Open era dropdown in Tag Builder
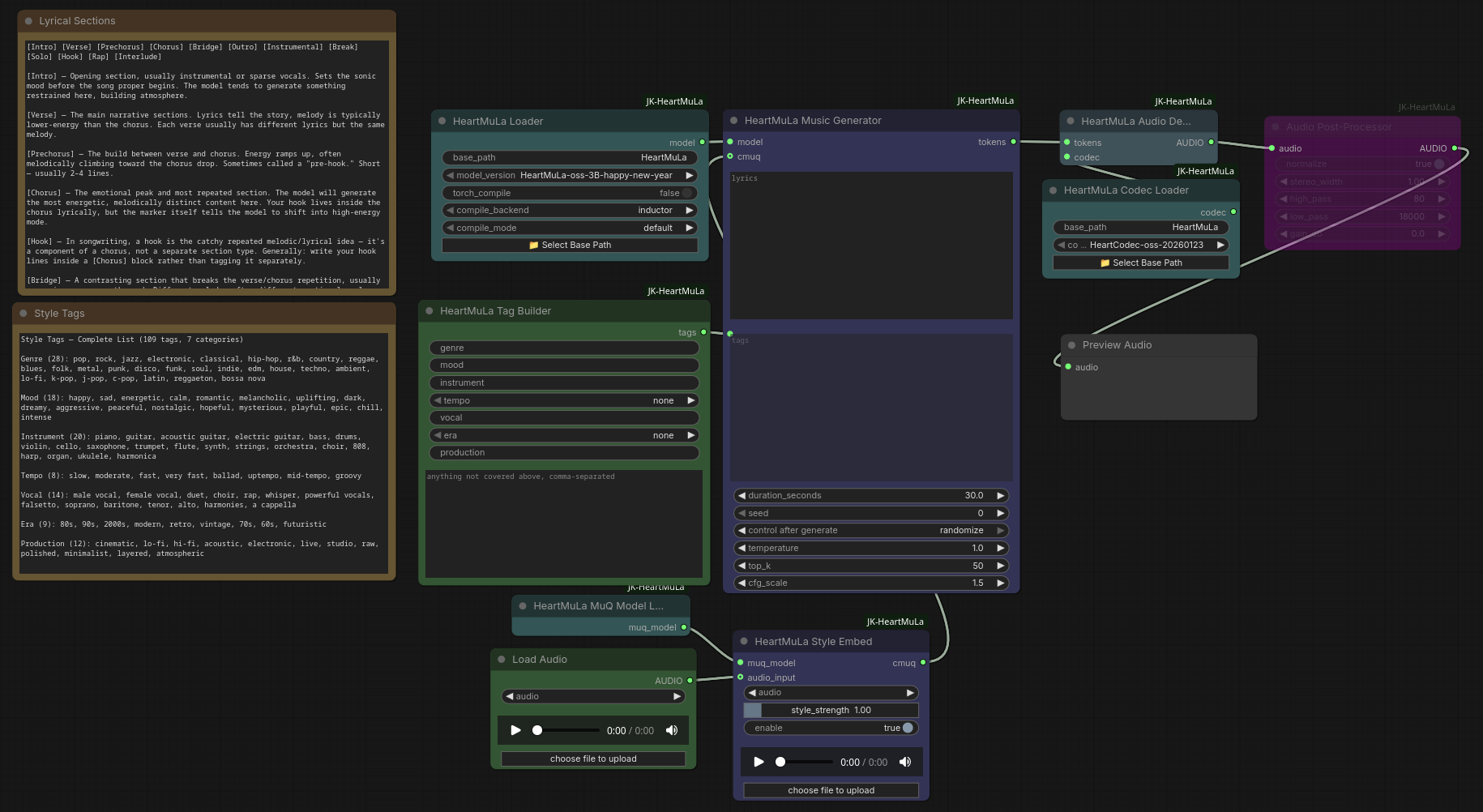The width and height of the screenshot is (1483, 812). (x=564, y=435)
